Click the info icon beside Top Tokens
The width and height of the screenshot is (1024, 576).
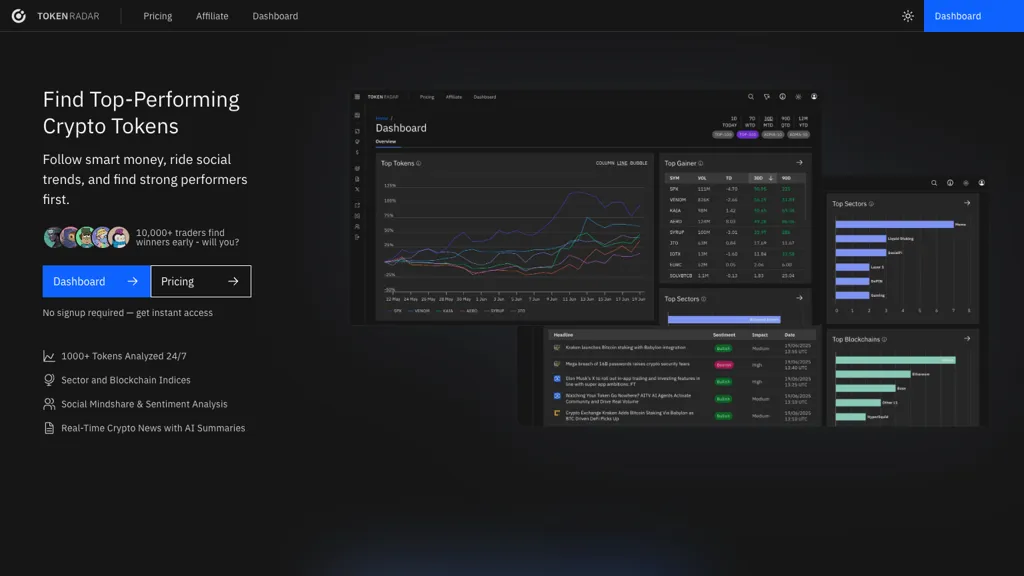pyautogui.click(x=418, y=162)
